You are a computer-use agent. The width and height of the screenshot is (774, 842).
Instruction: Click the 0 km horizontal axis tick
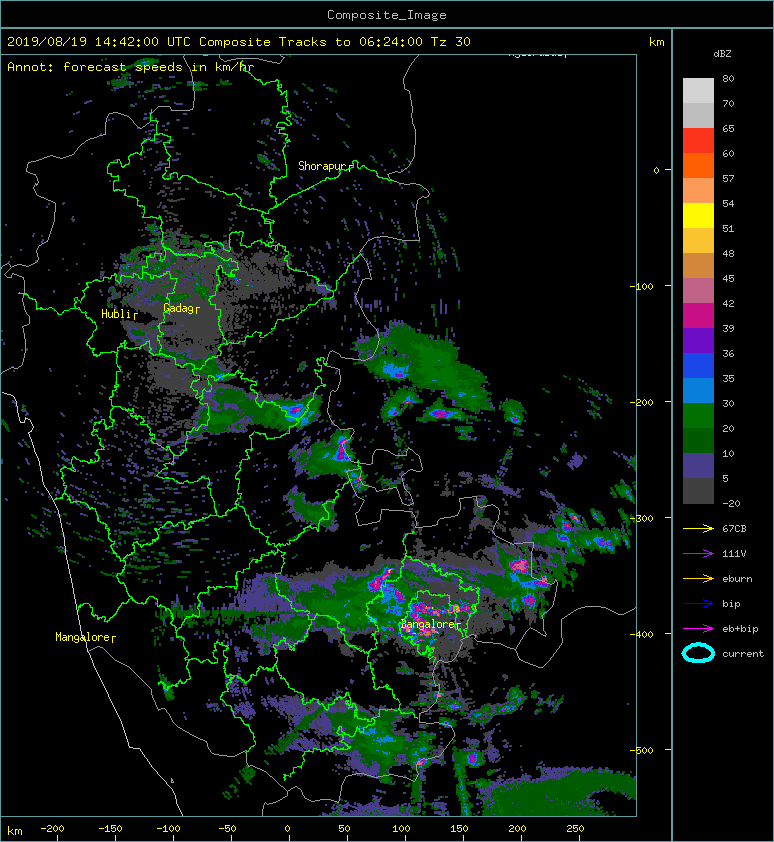pyautogui.click(x=287, y=829)
